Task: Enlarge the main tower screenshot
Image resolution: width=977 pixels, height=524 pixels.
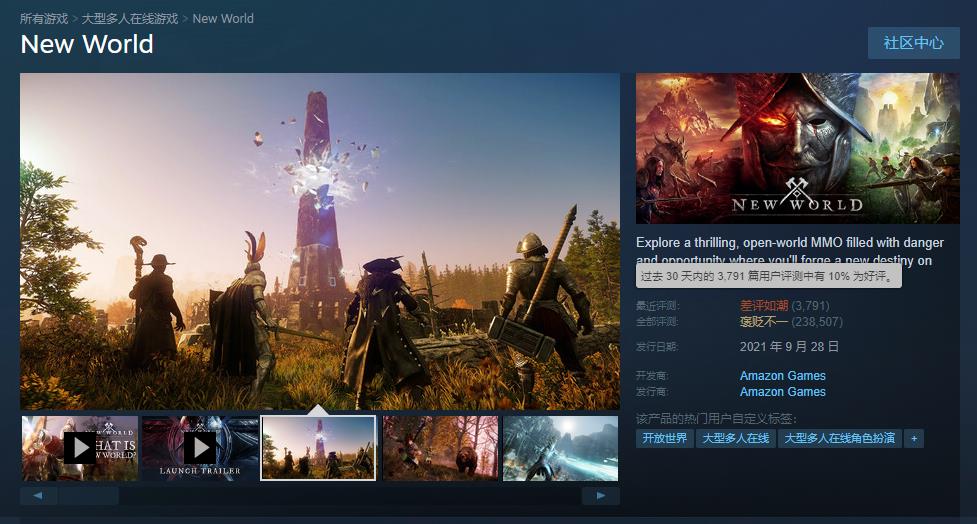Action: (x=320, y=240)
